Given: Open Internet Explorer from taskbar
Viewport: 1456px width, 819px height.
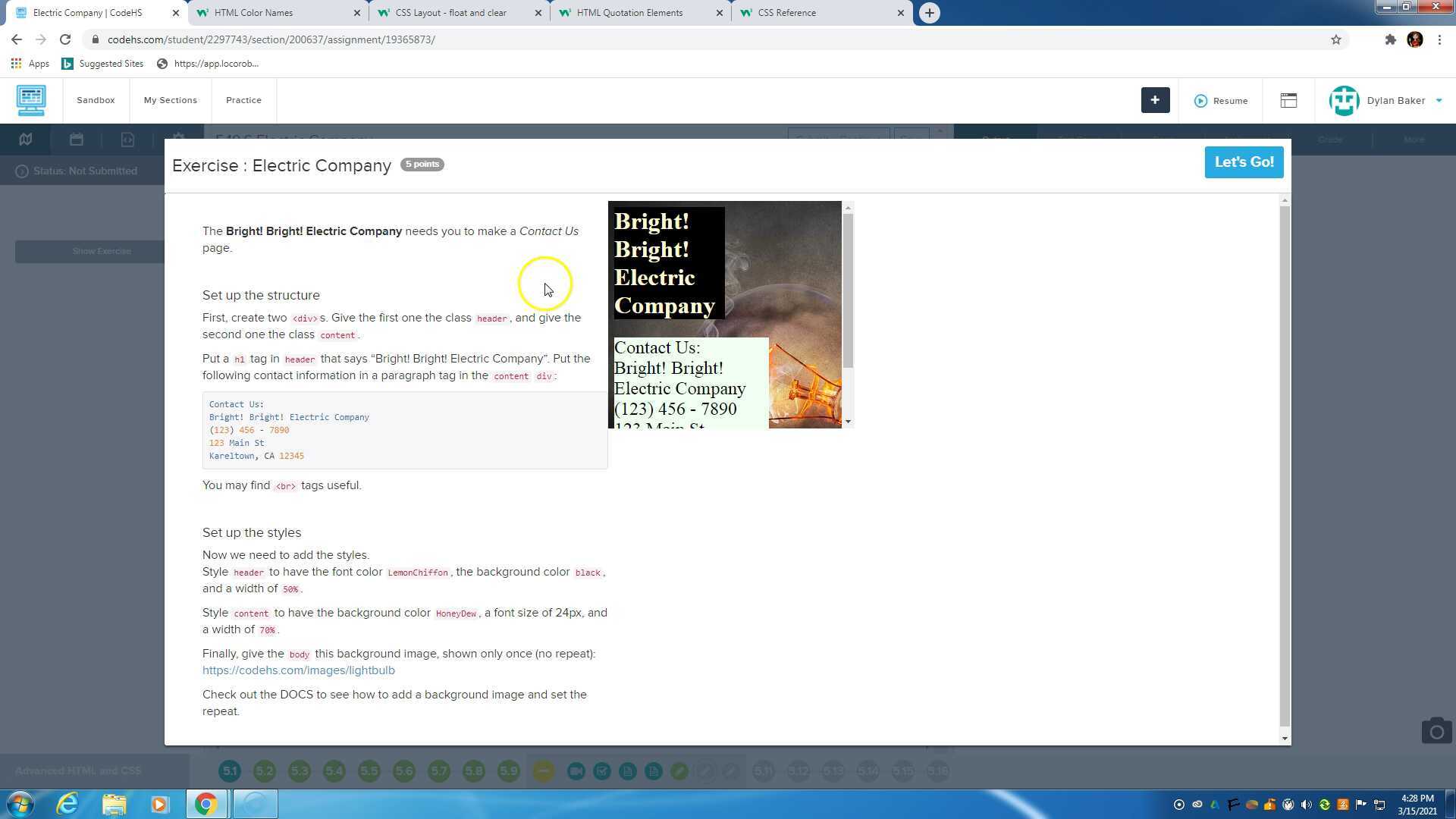Looking at the screenshot, I should tap(67, 804).
